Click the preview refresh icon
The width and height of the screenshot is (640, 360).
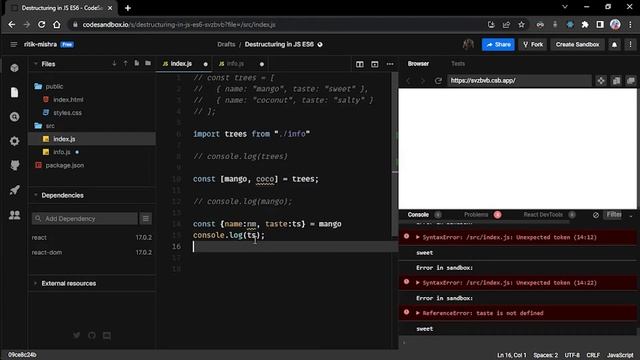(438, 80)
